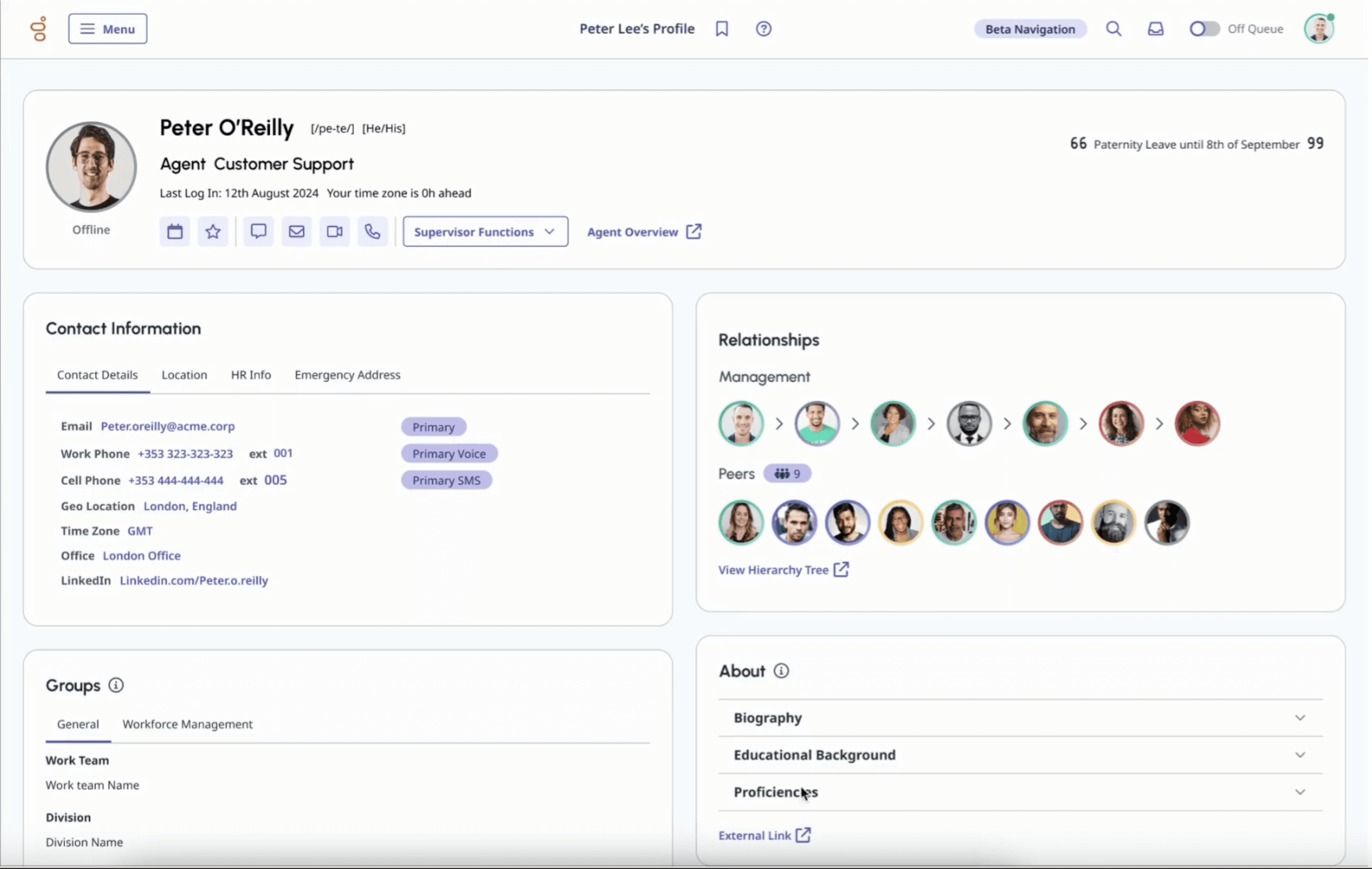
Task: Open Supervisor Functions dropdown
Action: (485, 231)
